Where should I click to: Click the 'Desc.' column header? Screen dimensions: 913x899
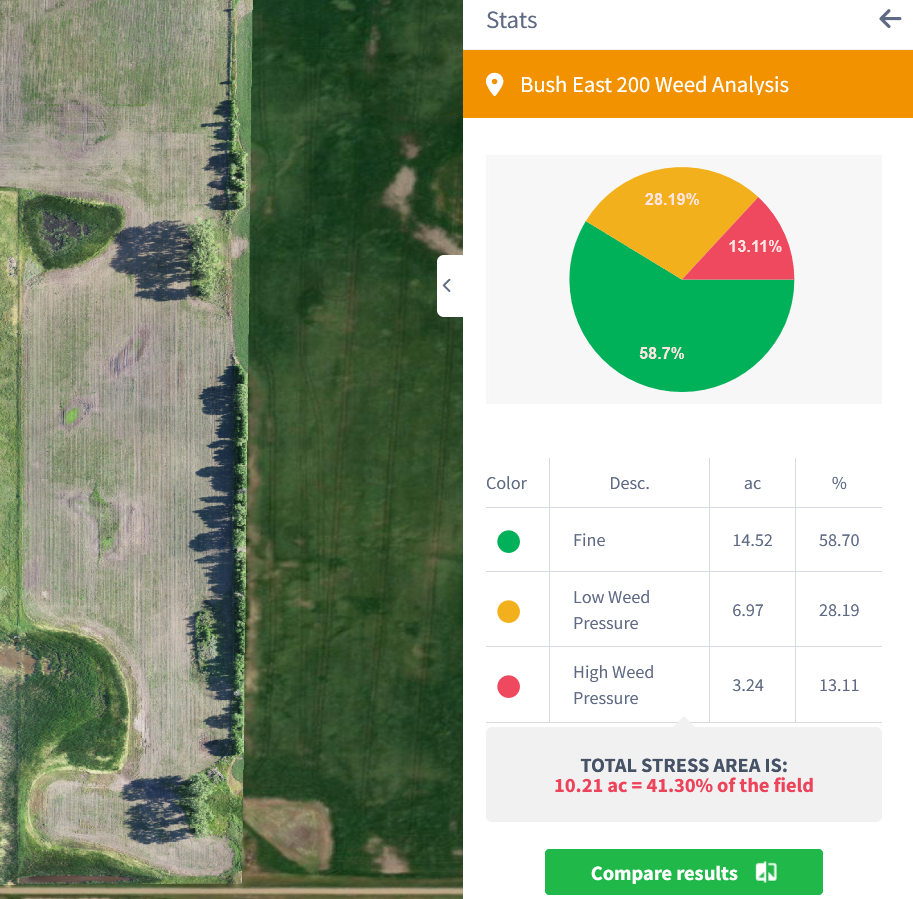pos(629,483)
